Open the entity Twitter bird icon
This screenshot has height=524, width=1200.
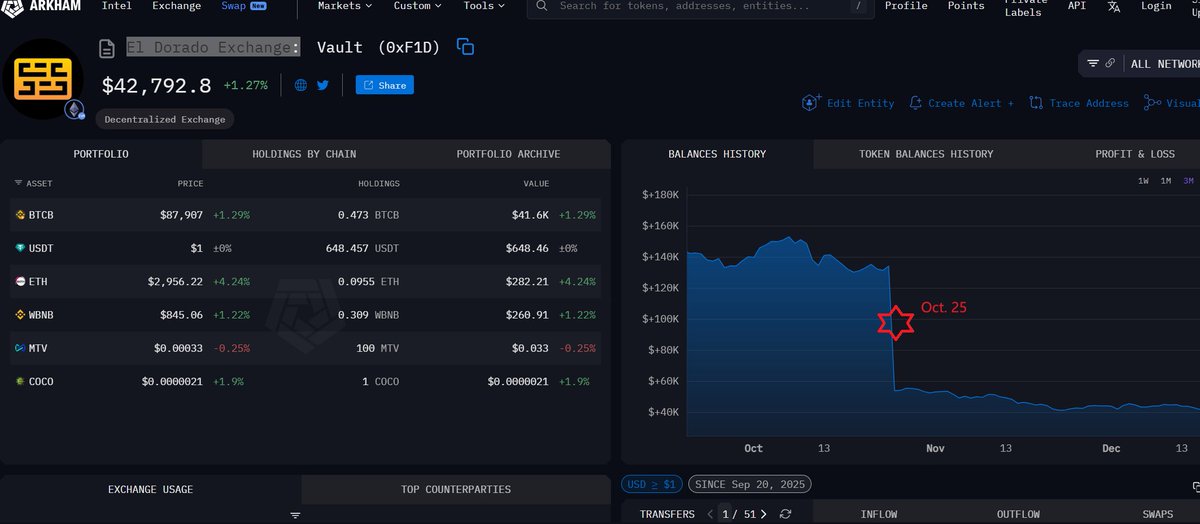tap(322, 85)
